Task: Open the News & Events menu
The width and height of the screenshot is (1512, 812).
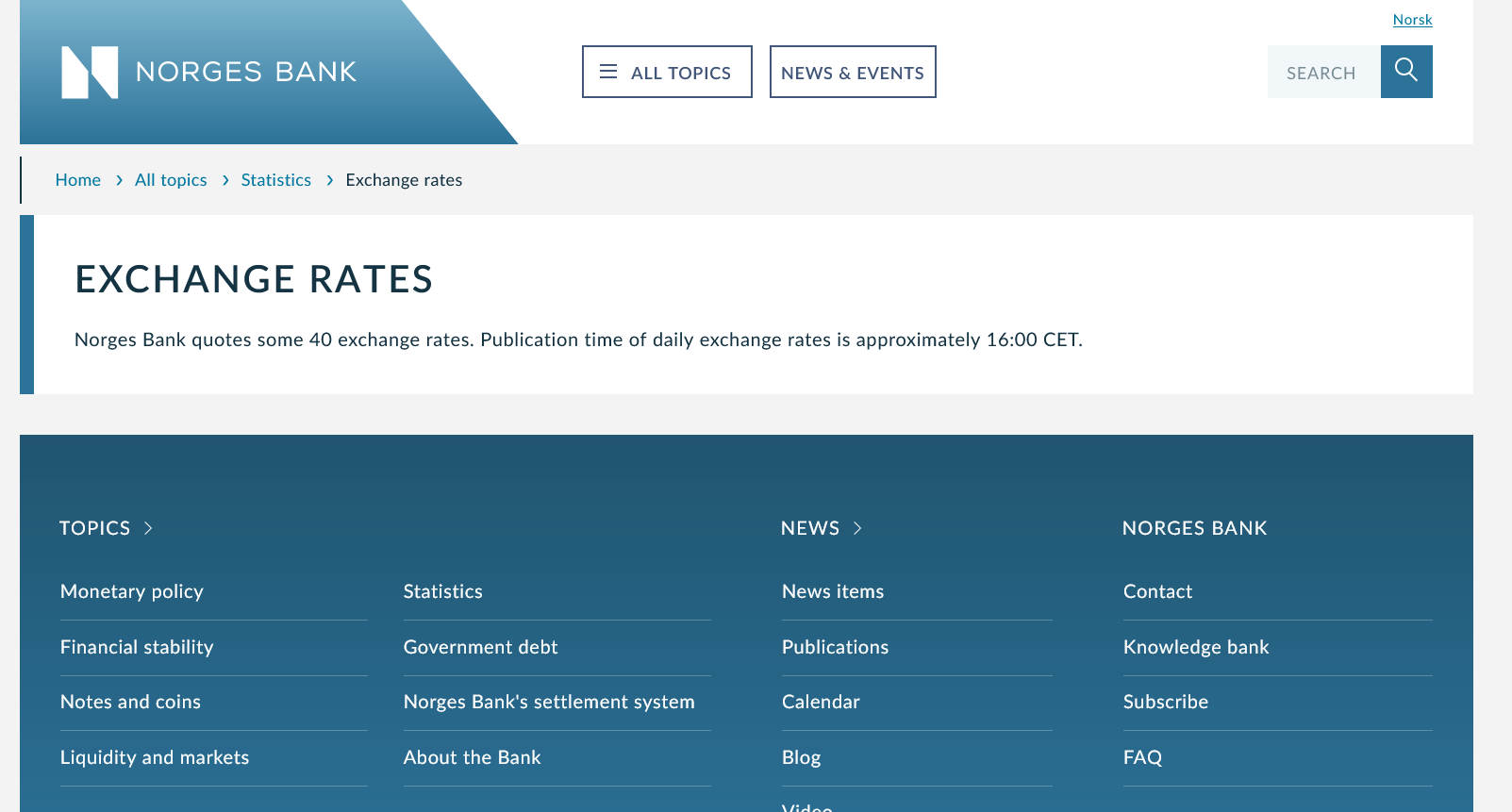Action: point(852,73)
